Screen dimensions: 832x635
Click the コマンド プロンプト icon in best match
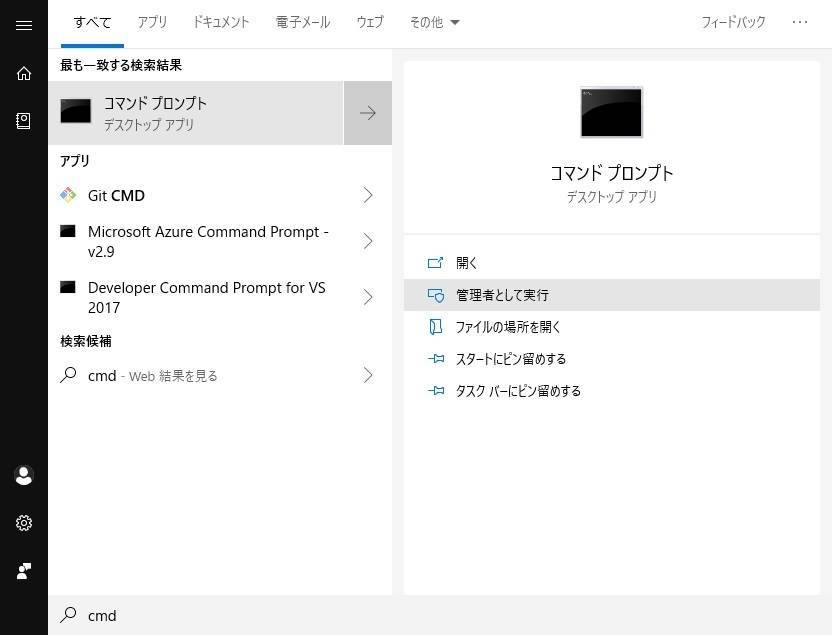pos(76,111)
